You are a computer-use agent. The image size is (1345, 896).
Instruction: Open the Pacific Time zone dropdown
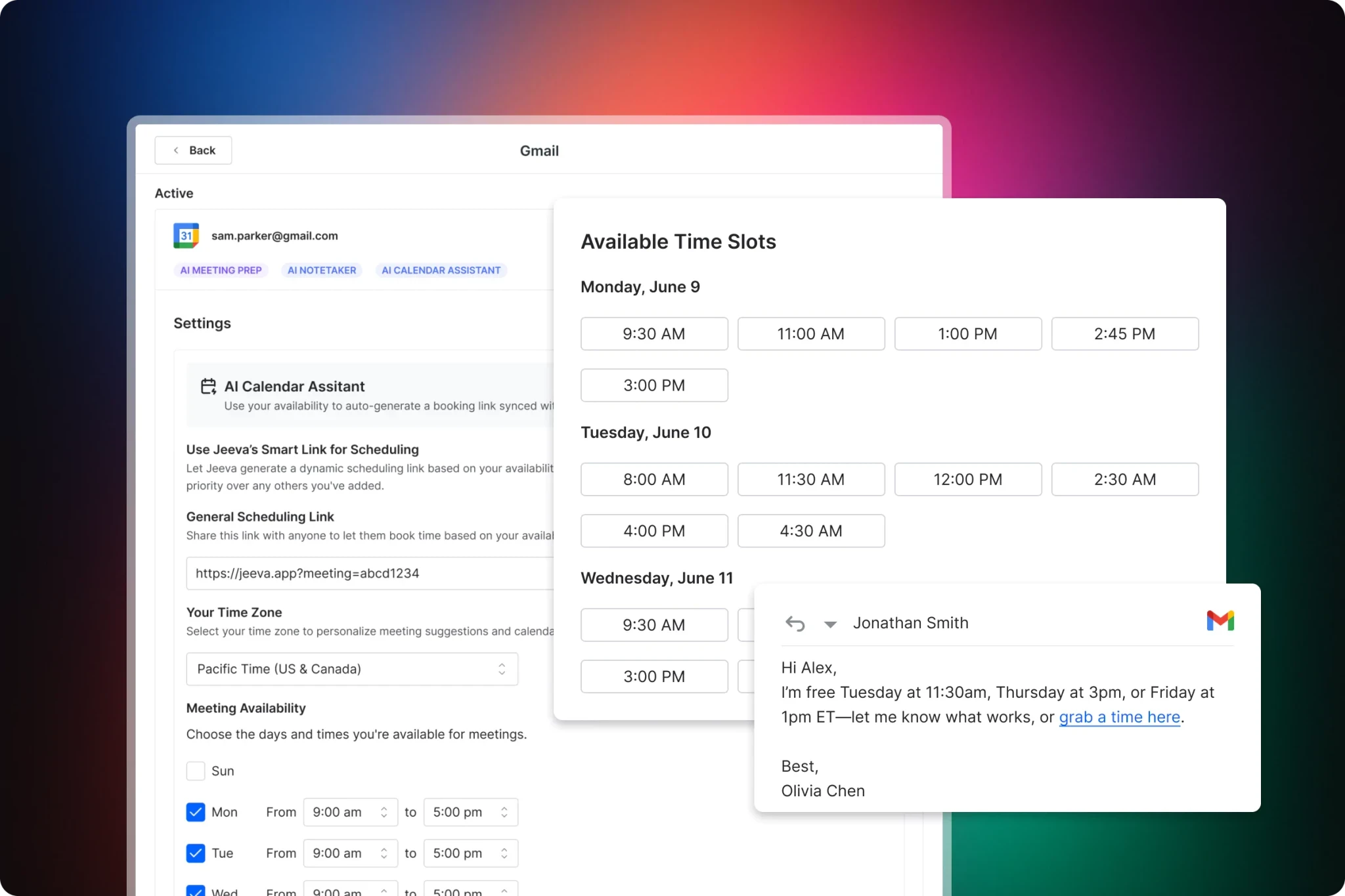point(351,669)
